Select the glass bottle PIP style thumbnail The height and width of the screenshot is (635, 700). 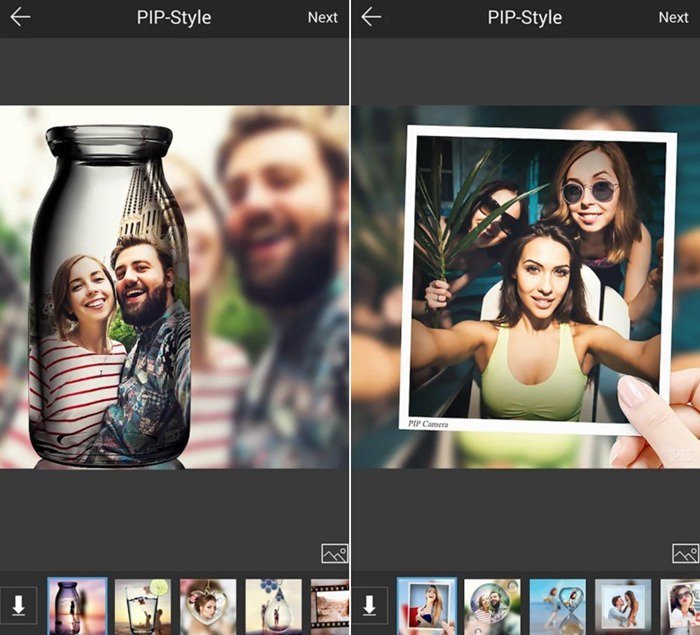77,606
